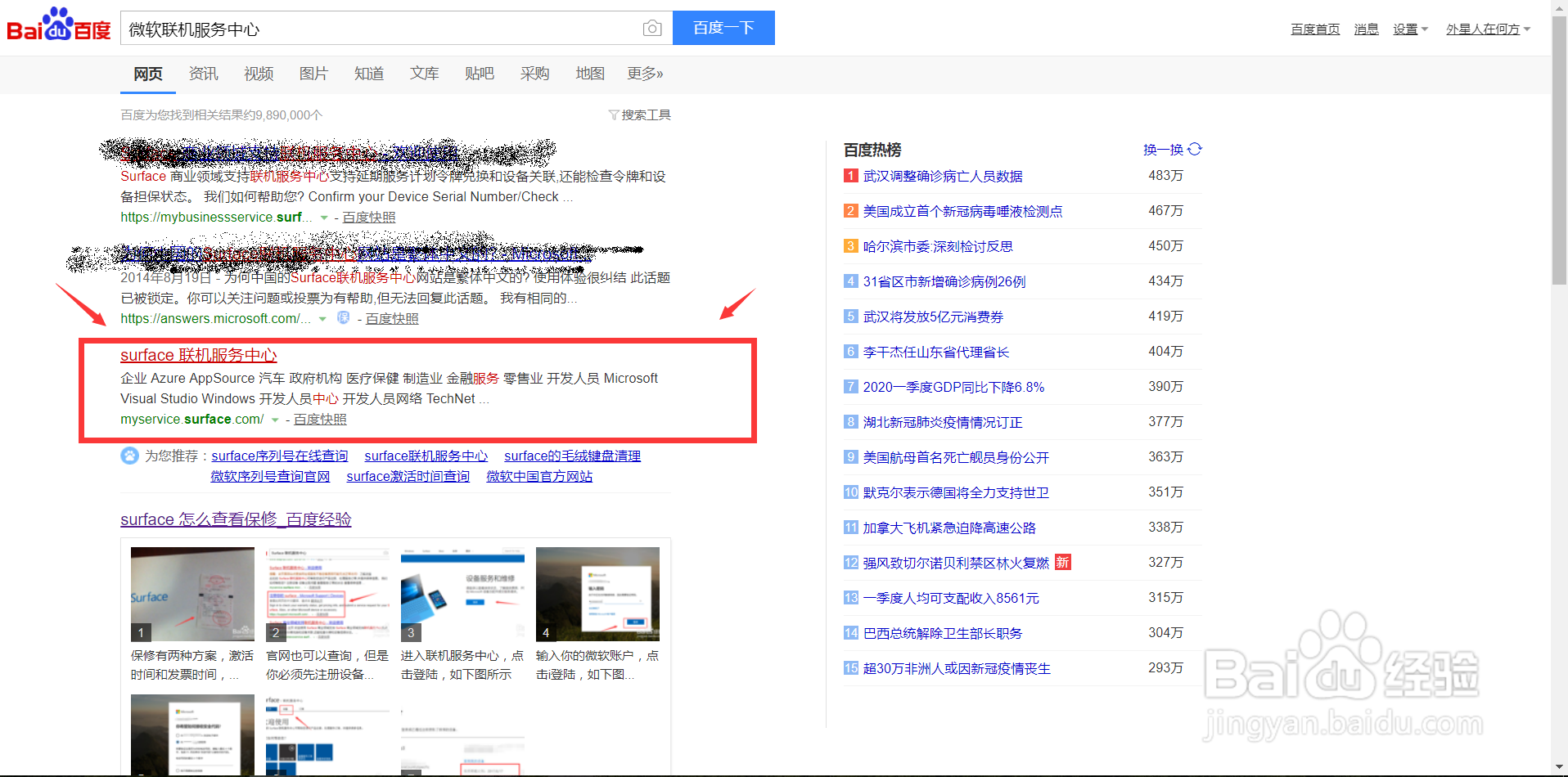Click the search tools filter icon

click(x=613, y=115)
